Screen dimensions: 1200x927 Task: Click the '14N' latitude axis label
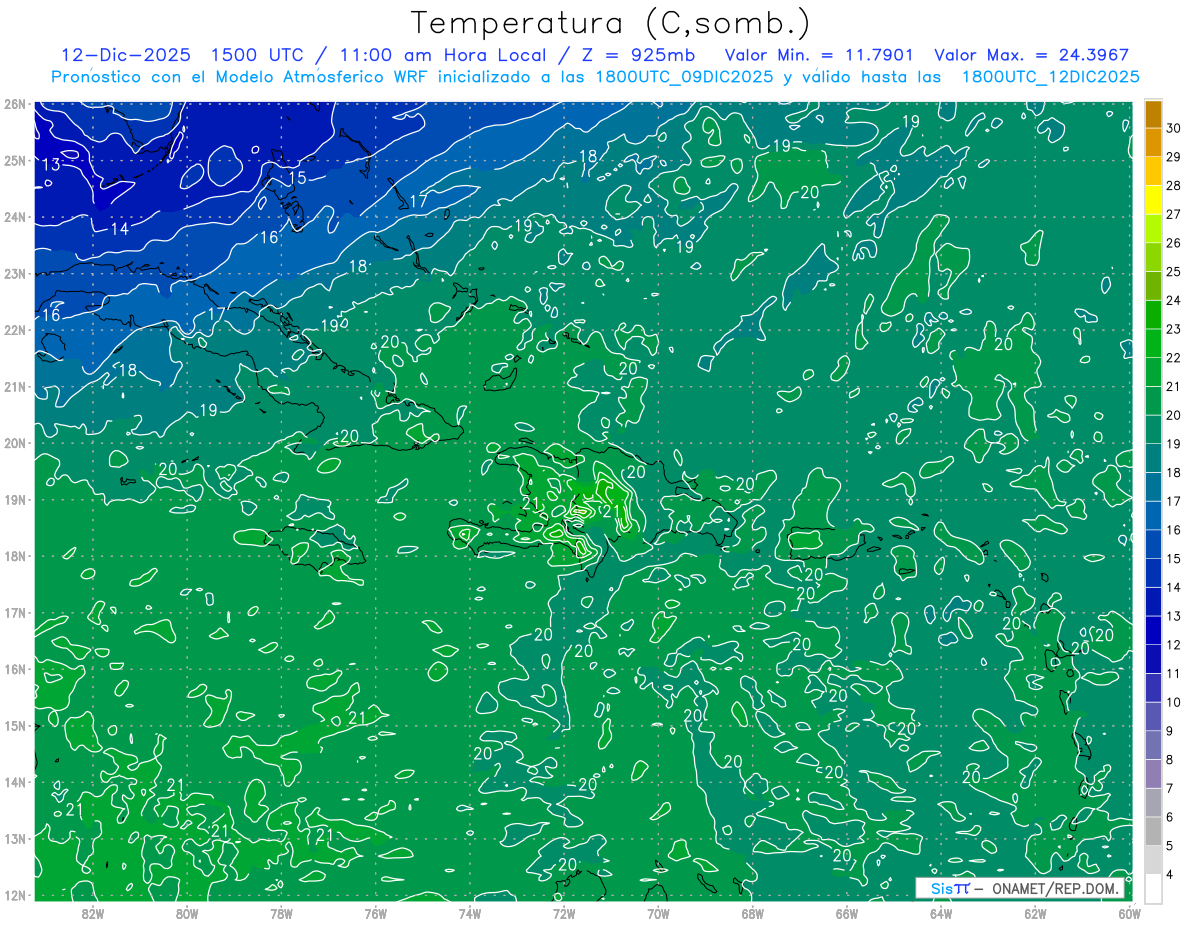[x=14, y=782]
